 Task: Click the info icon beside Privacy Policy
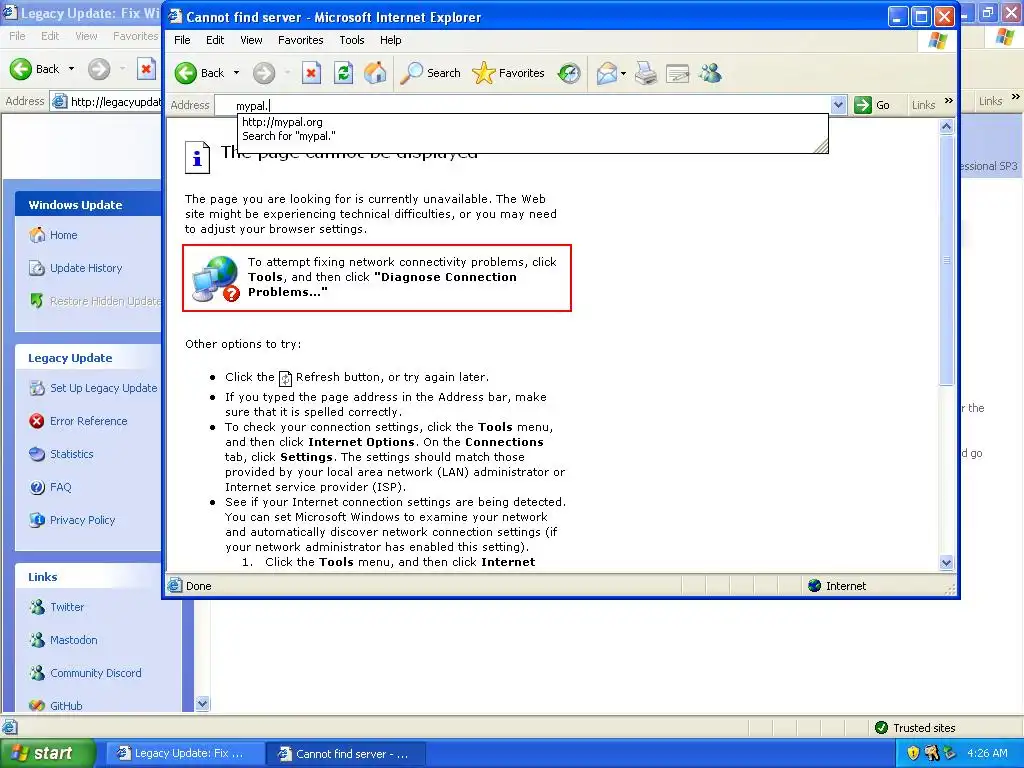[x=37, y=520]
